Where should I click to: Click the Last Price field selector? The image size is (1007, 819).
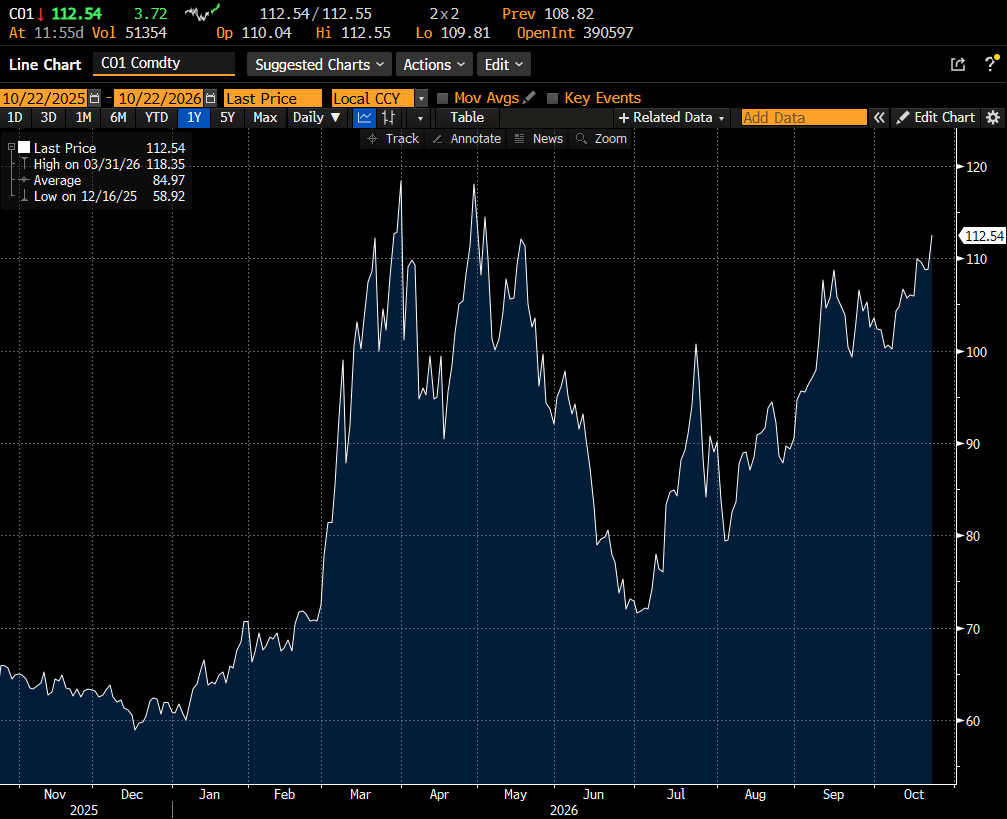(272, 98)
